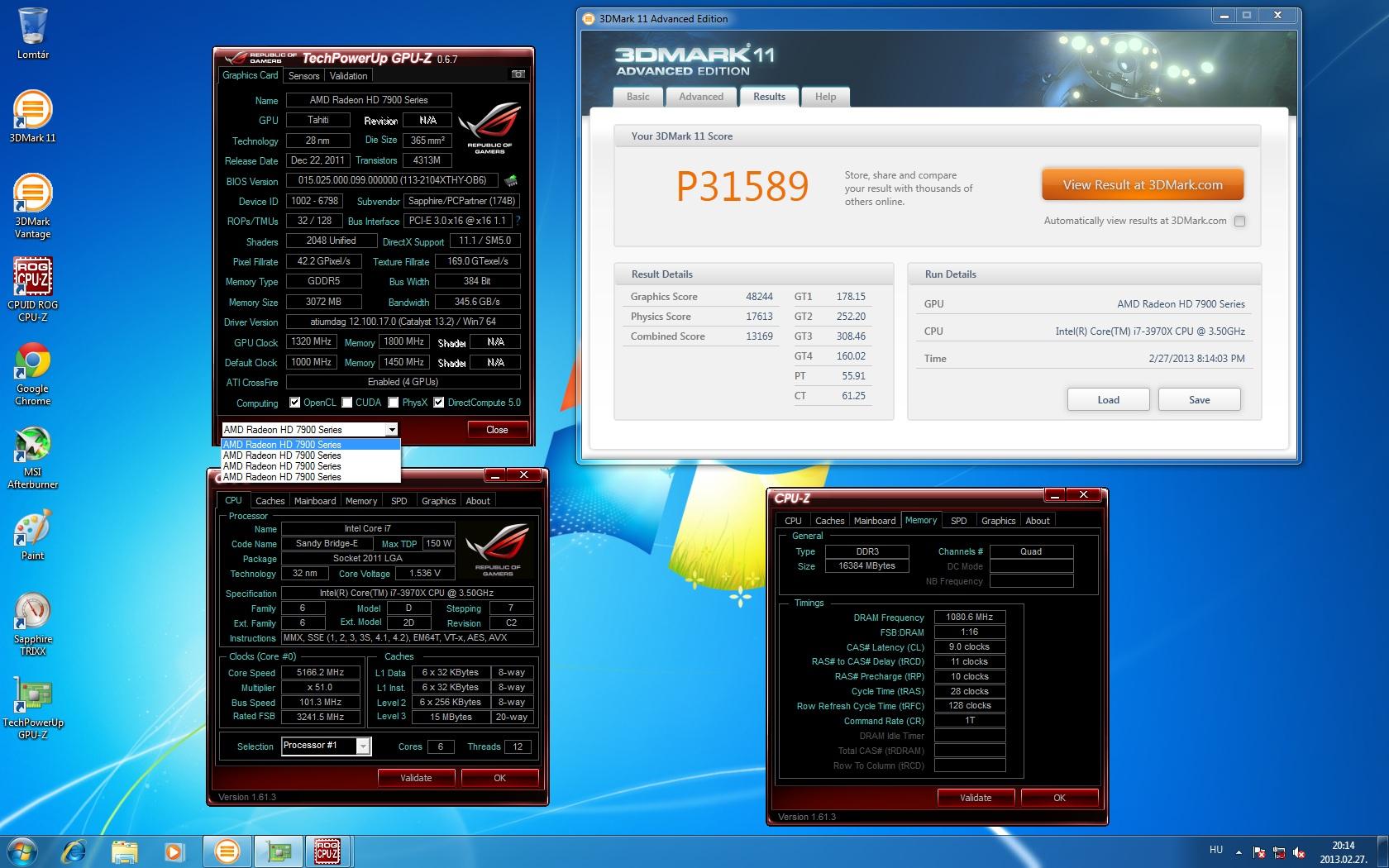1389x868 pixels.
Task: Open the Lomtár recycle bin desktop icon
Action: 33,33
